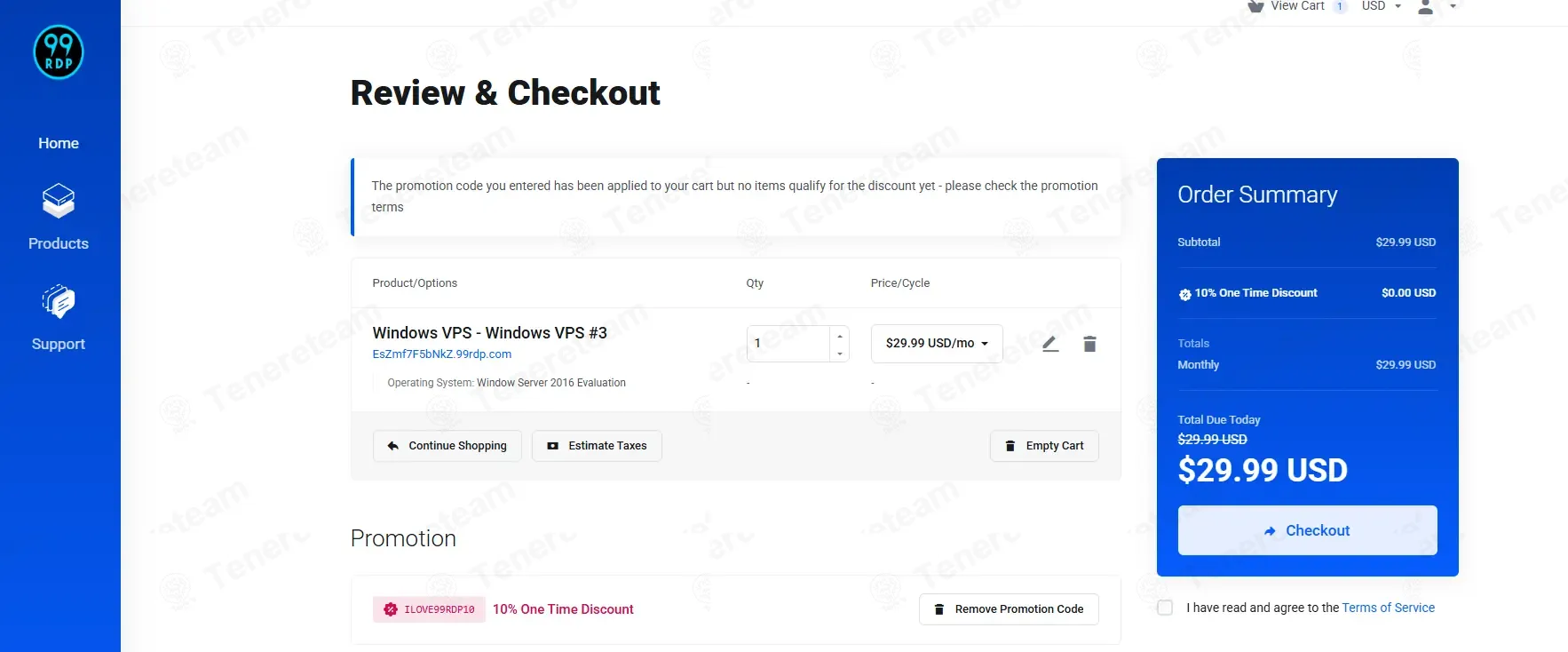Expand the account dropdown arrow

1453,6
